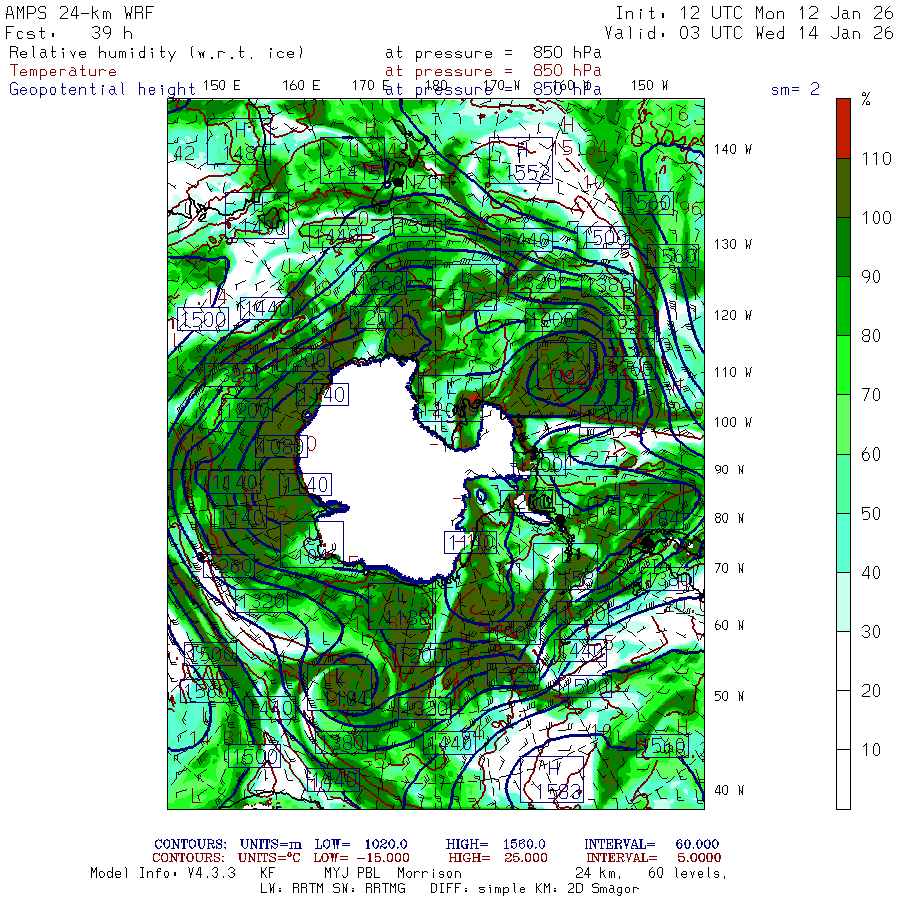This screenshot has width=900, height=900.
Task: Click the '90 W' longitude label
Action: [729, 470]
